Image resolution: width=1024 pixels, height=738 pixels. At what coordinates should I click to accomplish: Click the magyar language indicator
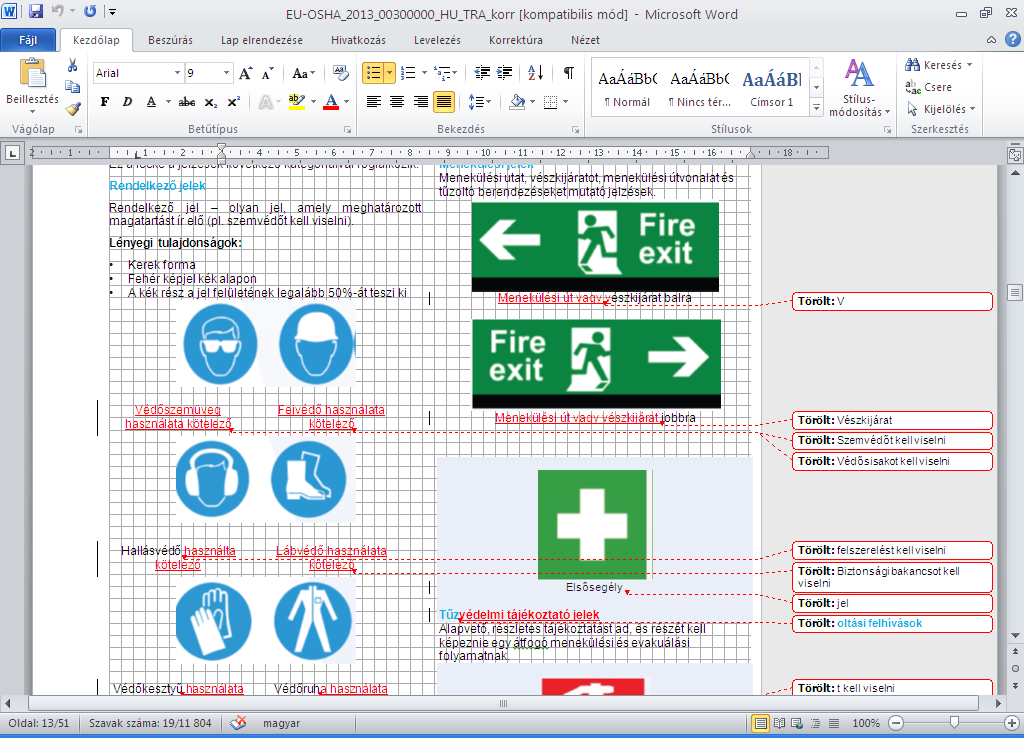[x=281, y=723]
